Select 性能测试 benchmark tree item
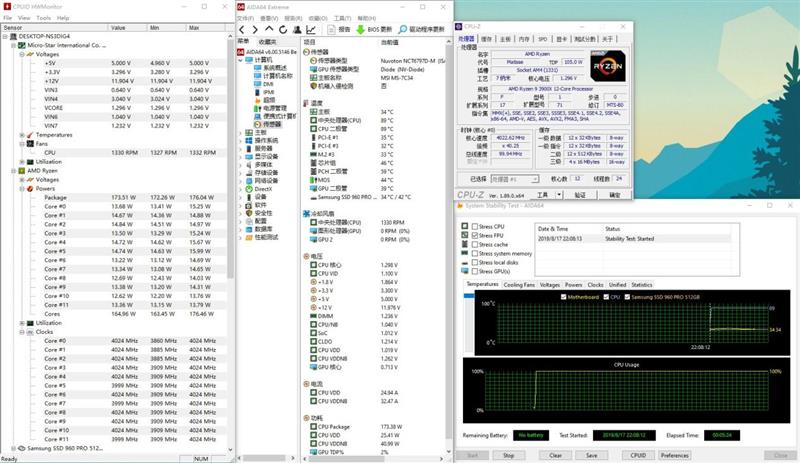The image size is (800, 463). pos(262,237)
